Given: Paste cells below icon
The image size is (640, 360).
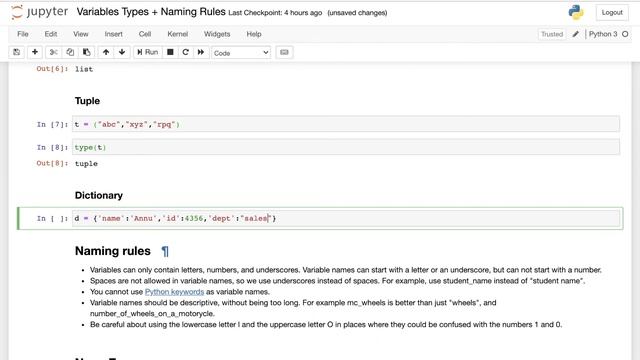Looking at the screenshot, I should coord(87,52).
